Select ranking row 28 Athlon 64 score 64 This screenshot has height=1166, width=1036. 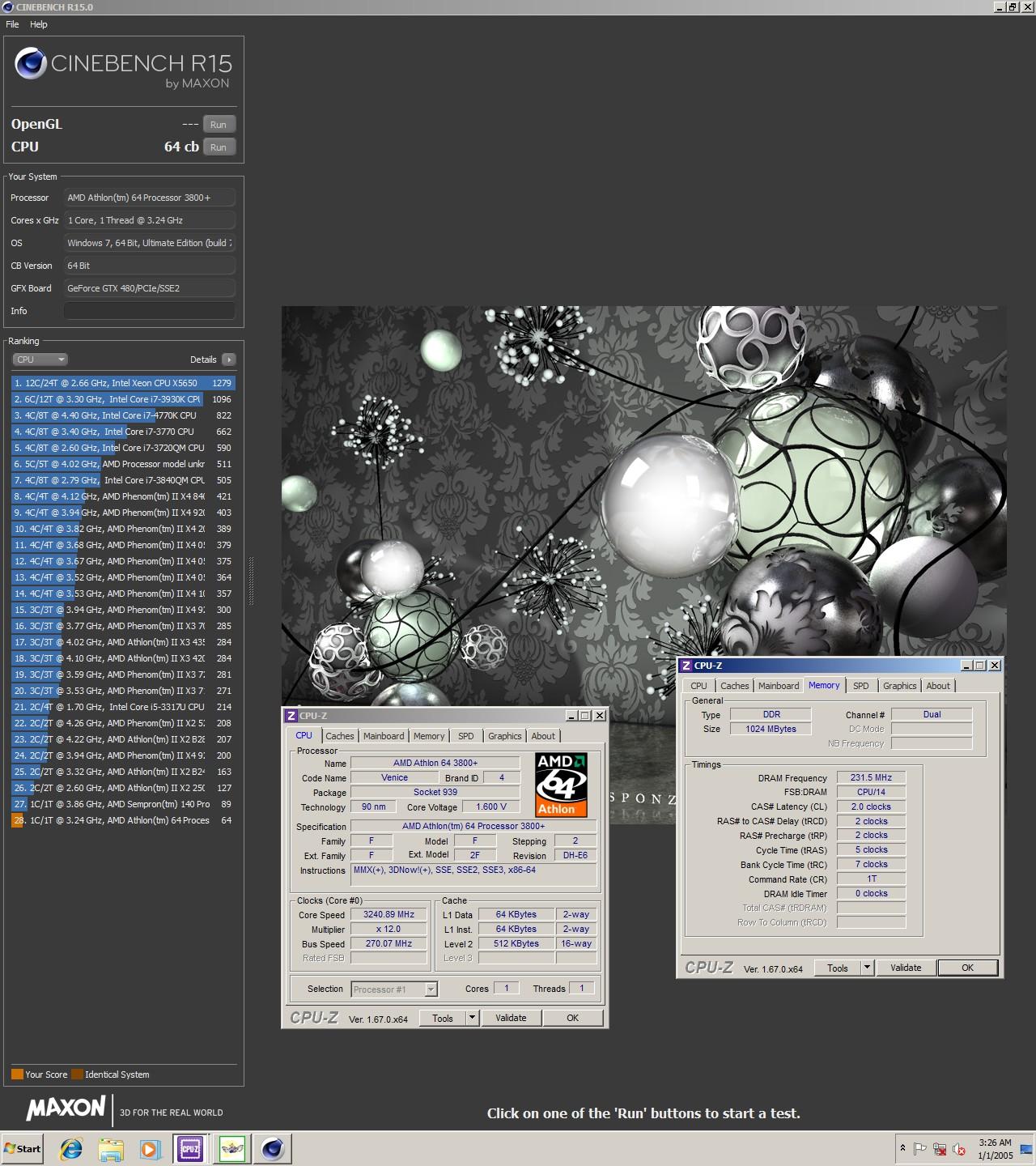click(123, 820)
